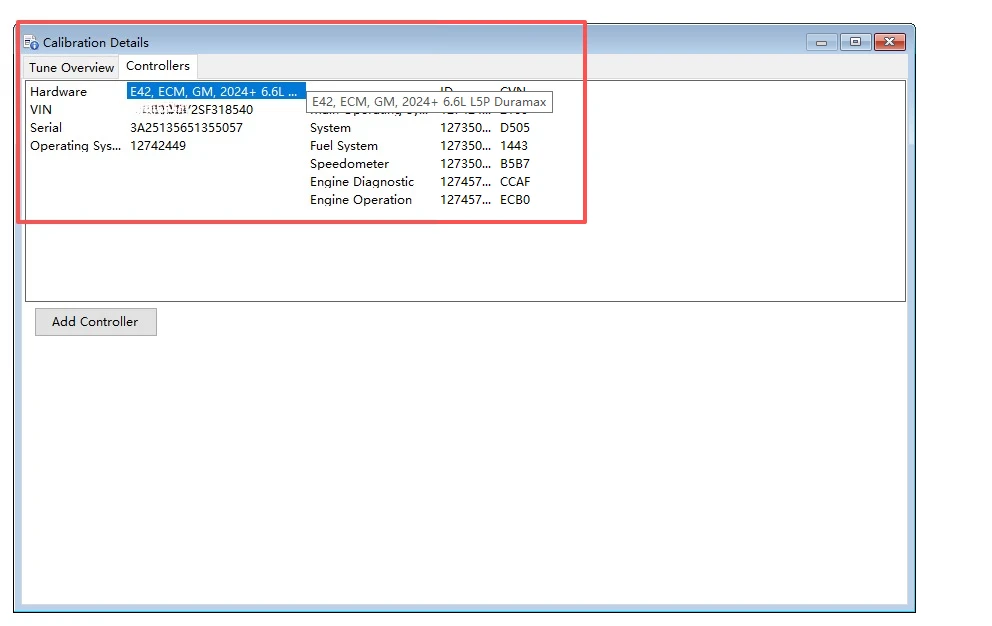The image size is (992, 626).
Task: Click the VIN row label
Action: [x=41, y=110]
